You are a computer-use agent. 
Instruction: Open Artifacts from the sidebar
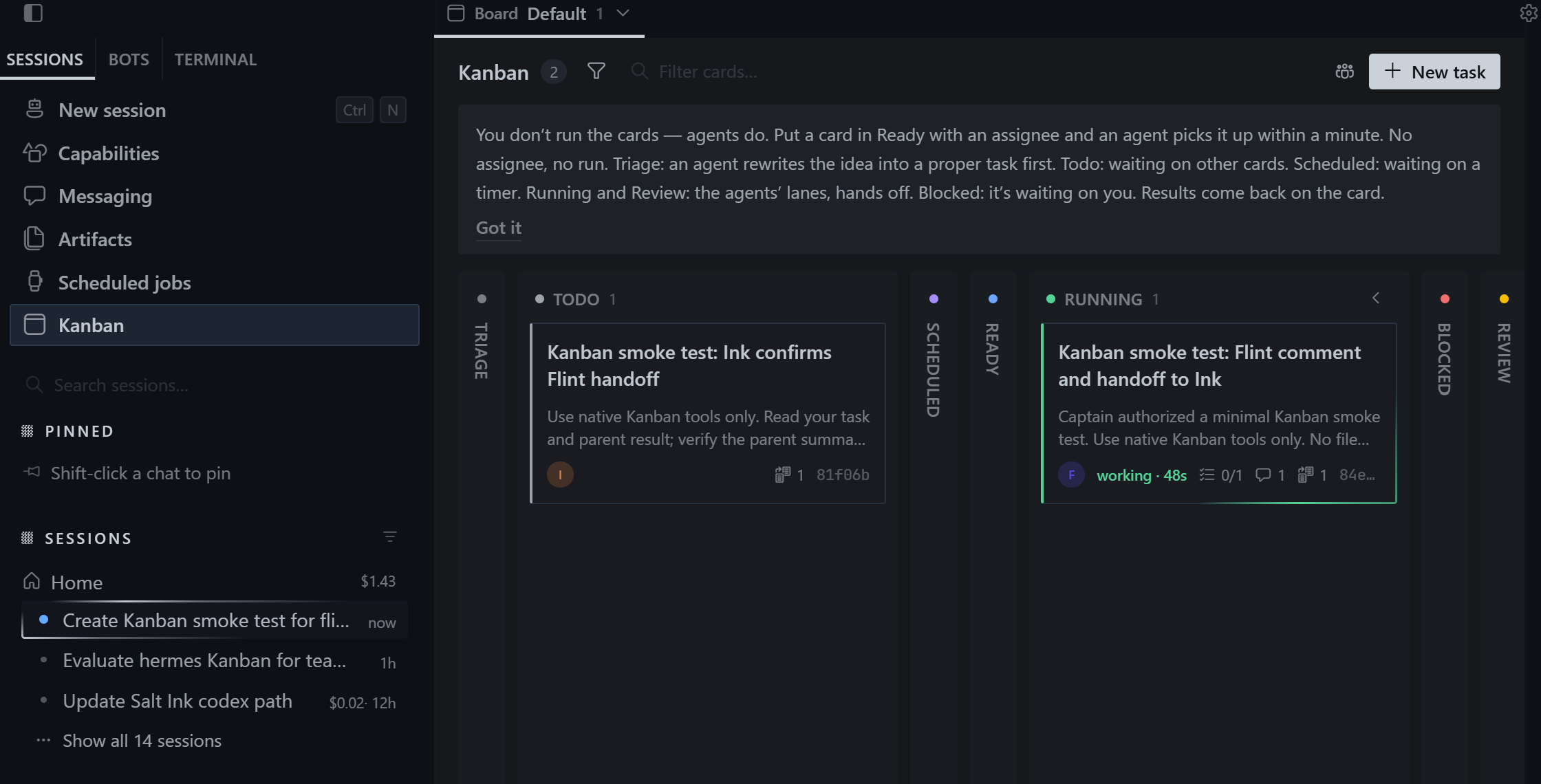pyautogui.click(x=215, y=239)
